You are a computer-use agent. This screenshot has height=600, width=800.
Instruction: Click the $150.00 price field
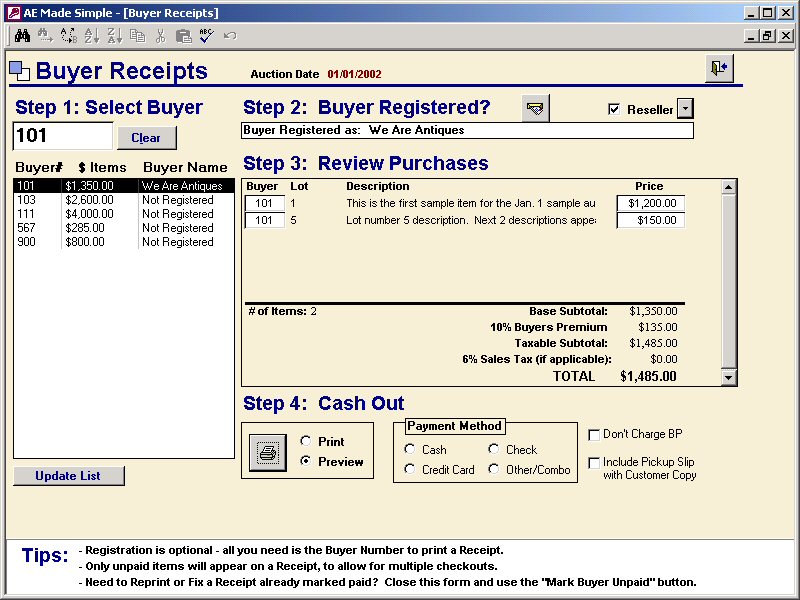651,220
